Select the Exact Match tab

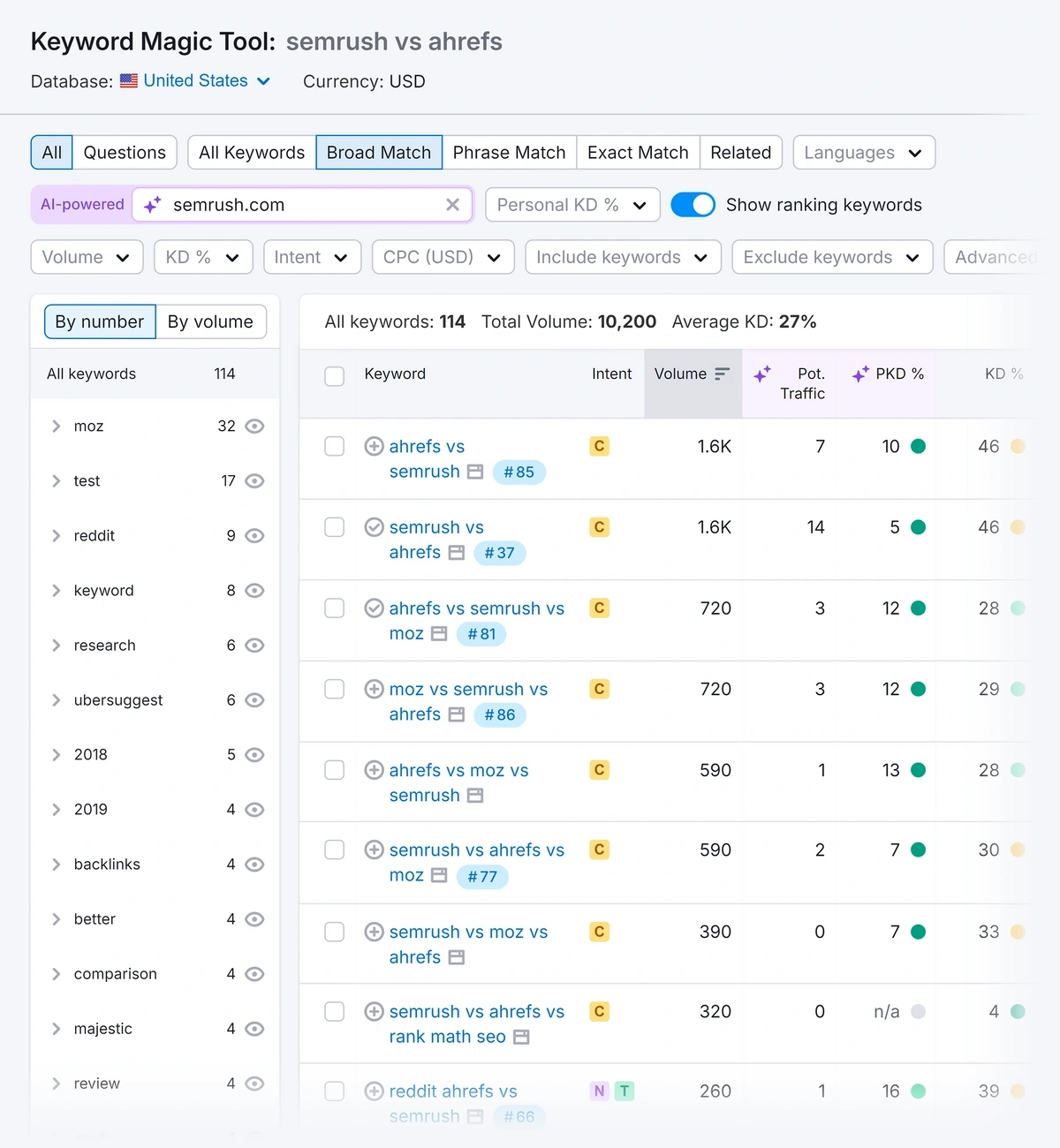pos(638,152)
